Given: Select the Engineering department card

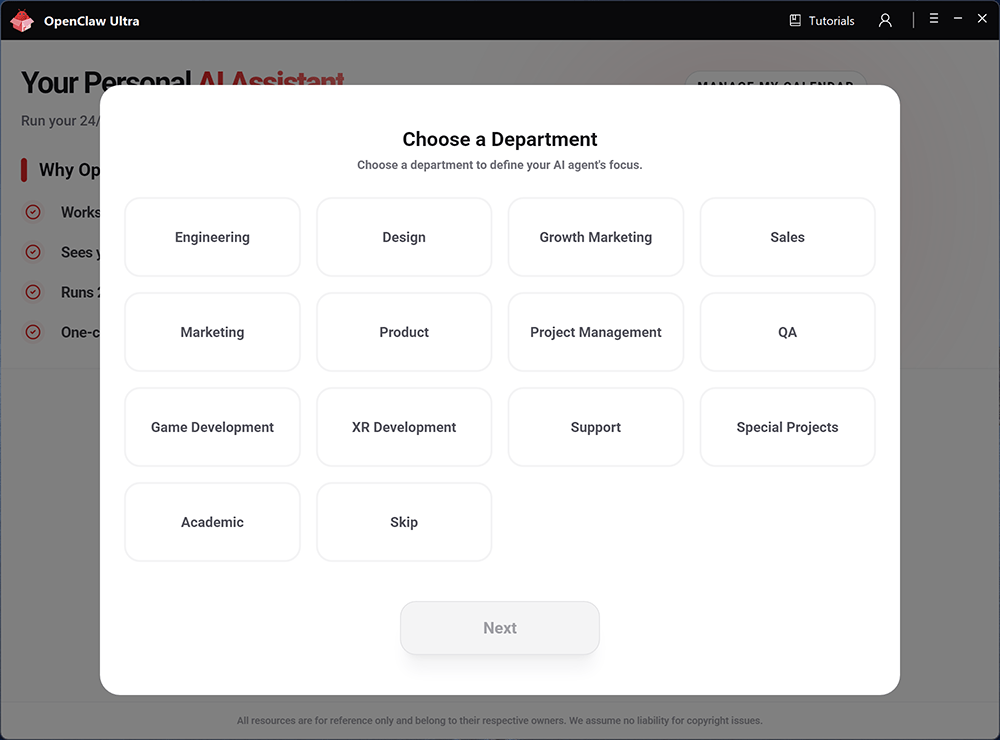Looking at the screenshot, I should click(212, 237).
